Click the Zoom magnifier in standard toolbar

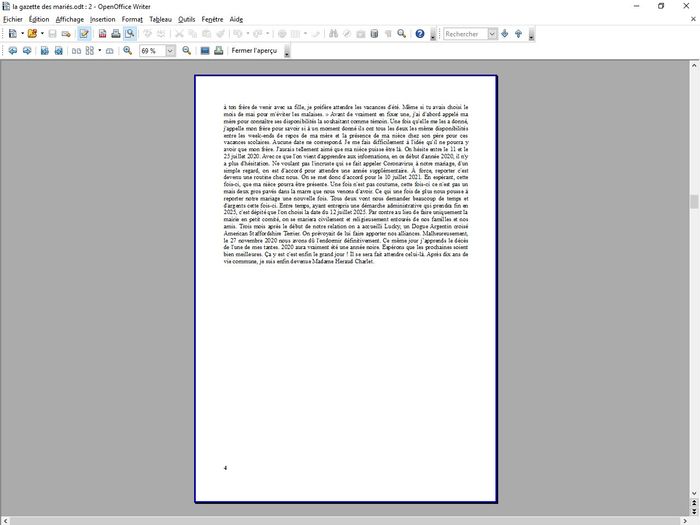point(402,33)
